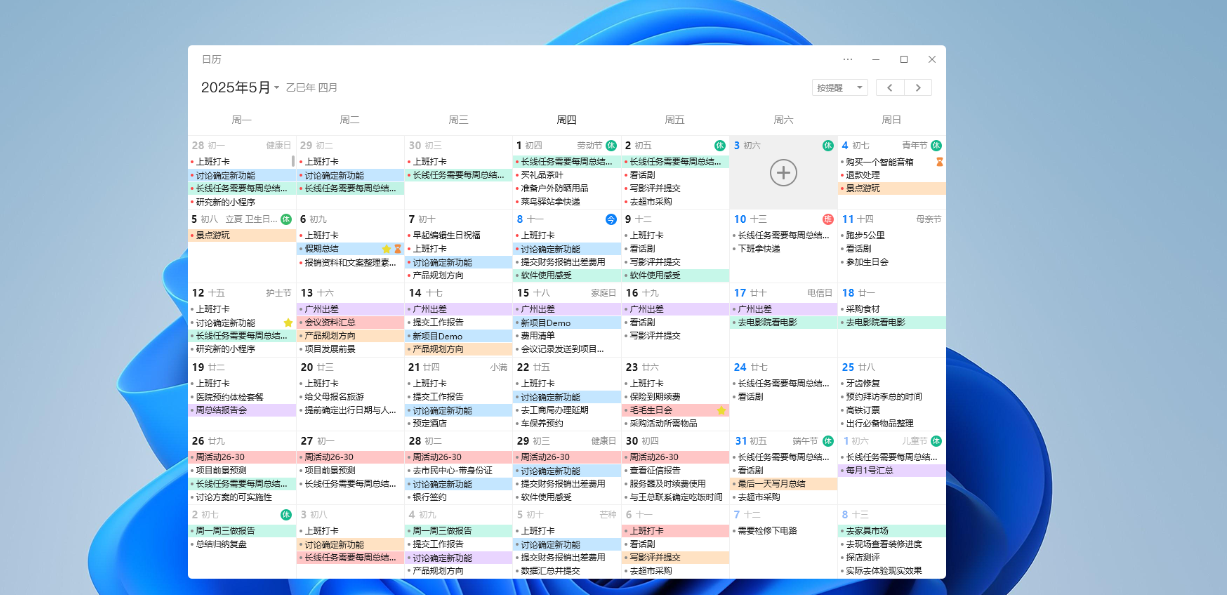
Task: Click the hourglass icon on 假期总结 event
Action: click(x=397, y=249)
